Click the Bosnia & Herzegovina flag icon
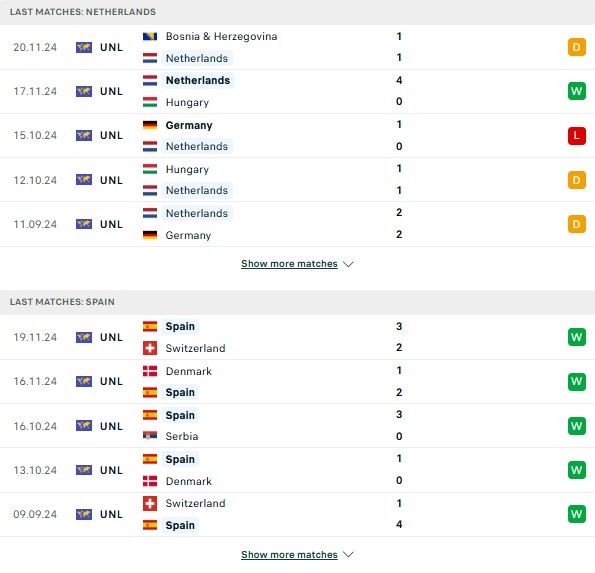The width and height of the screenshot is (595, 573). pyautogui.click(x=150, y=36)
